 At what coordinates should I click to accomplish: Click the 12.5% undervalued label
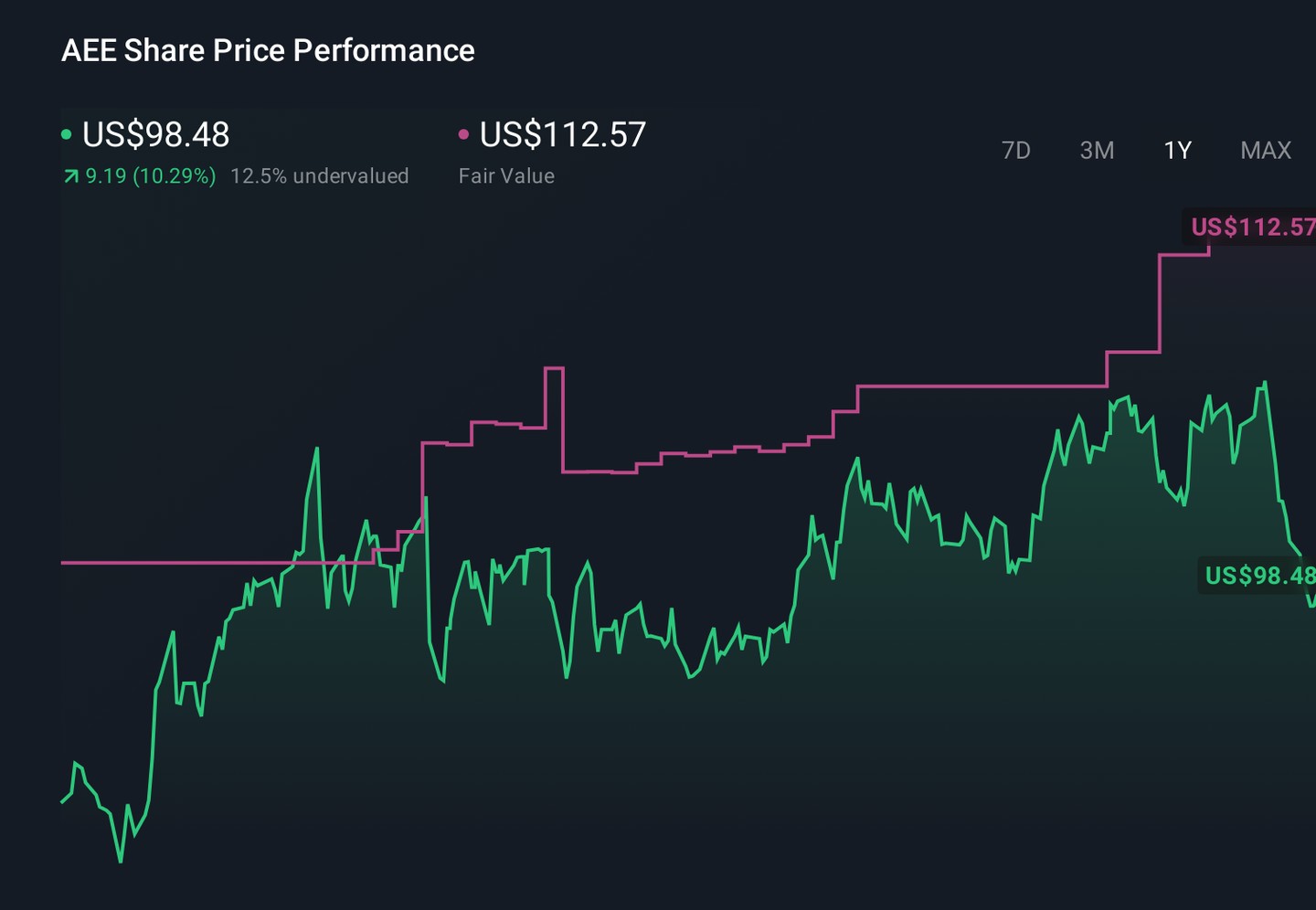[320, 175]
